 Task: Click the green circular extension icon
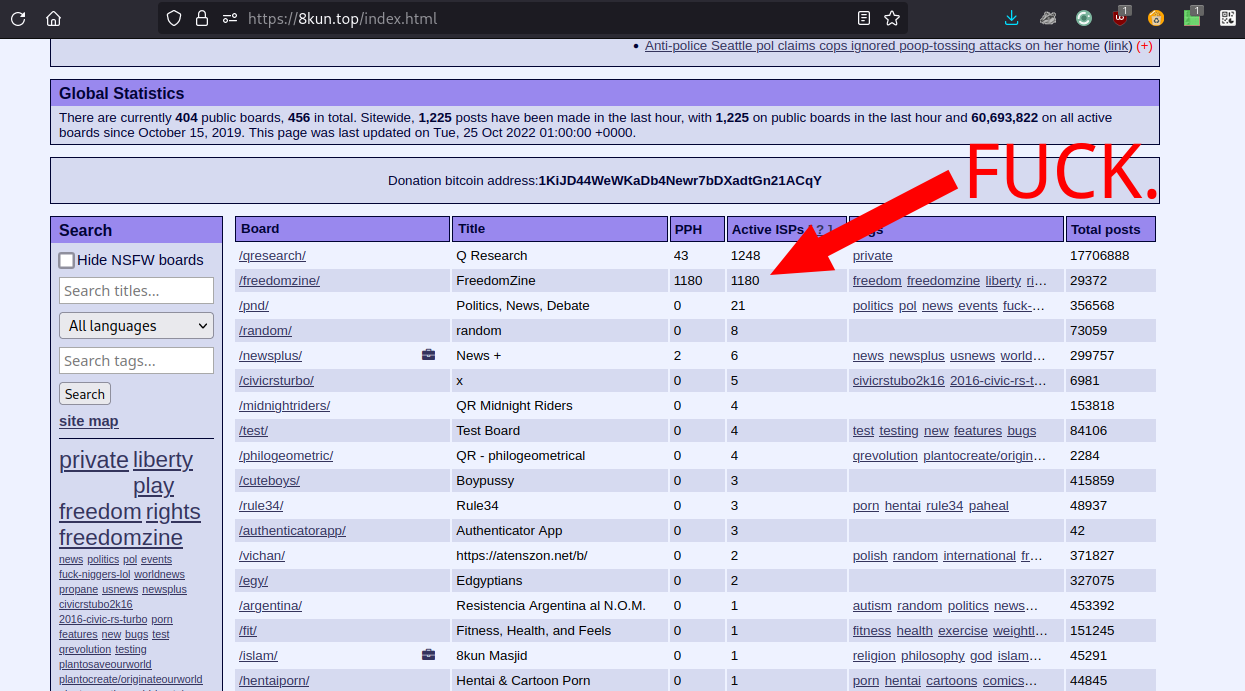pyautogui.click(x=1084, y=18)
